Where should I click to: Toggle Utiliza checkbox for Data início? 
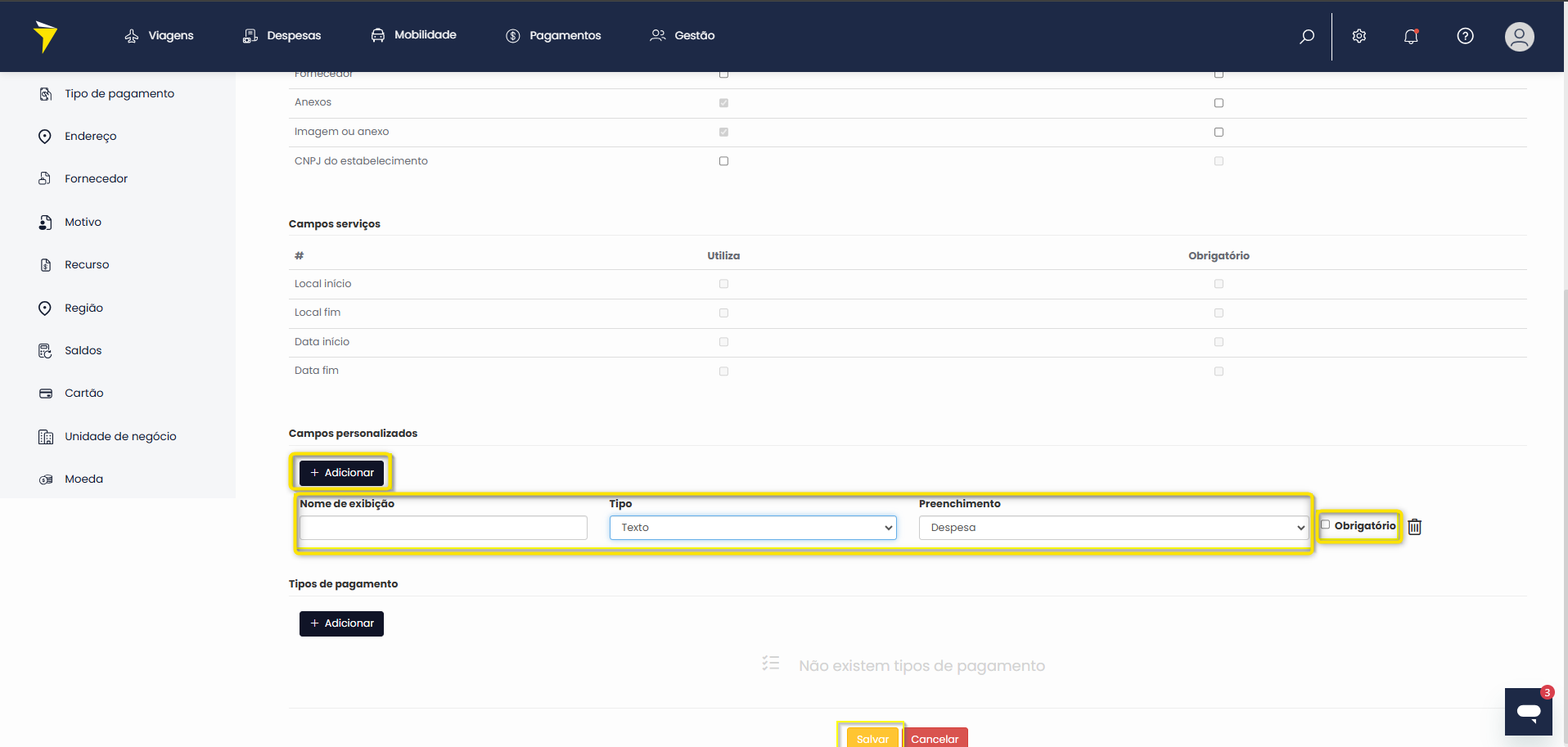point(723,342)
